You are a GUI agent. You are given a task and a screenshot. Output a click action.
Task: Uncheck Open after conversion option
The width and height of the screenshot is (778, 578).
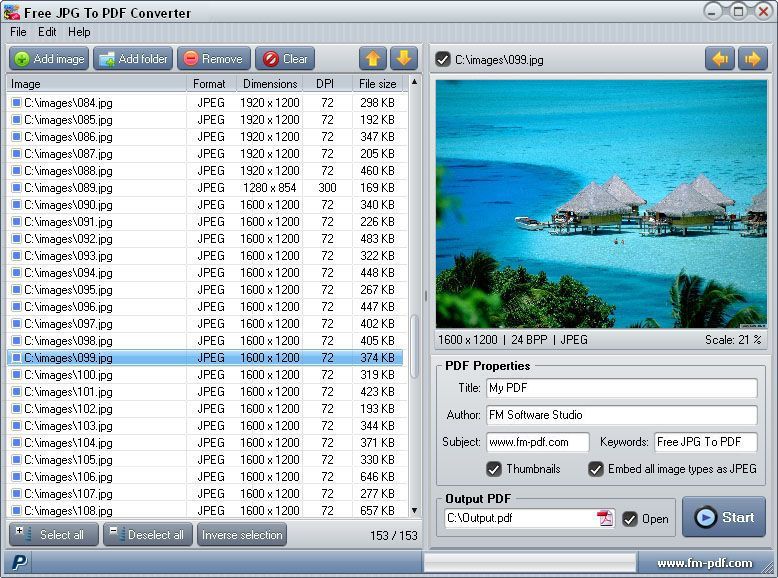(x=630, y=519)
